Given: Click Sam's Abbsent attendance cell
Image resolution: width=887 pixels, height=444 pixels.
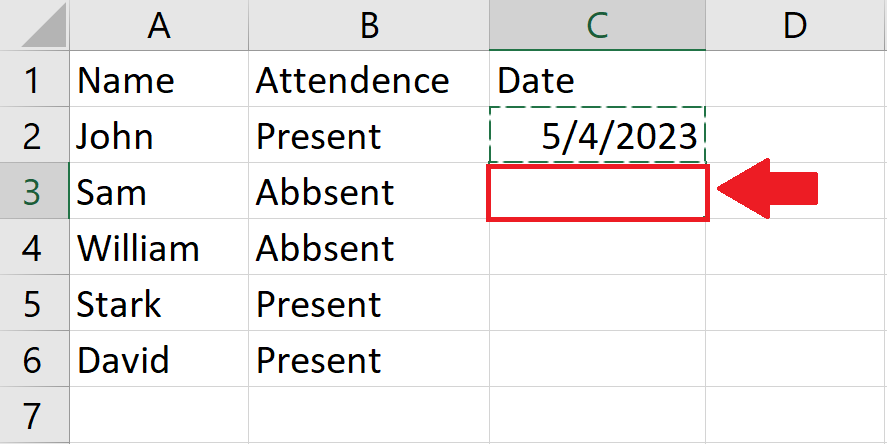Looking at the screenshot, I should [x=369, y=191].
